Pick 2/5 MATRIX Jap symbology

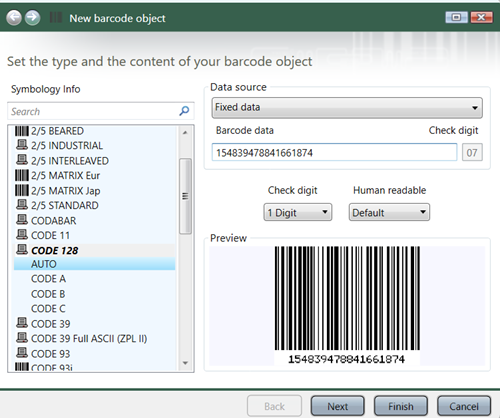65,191
